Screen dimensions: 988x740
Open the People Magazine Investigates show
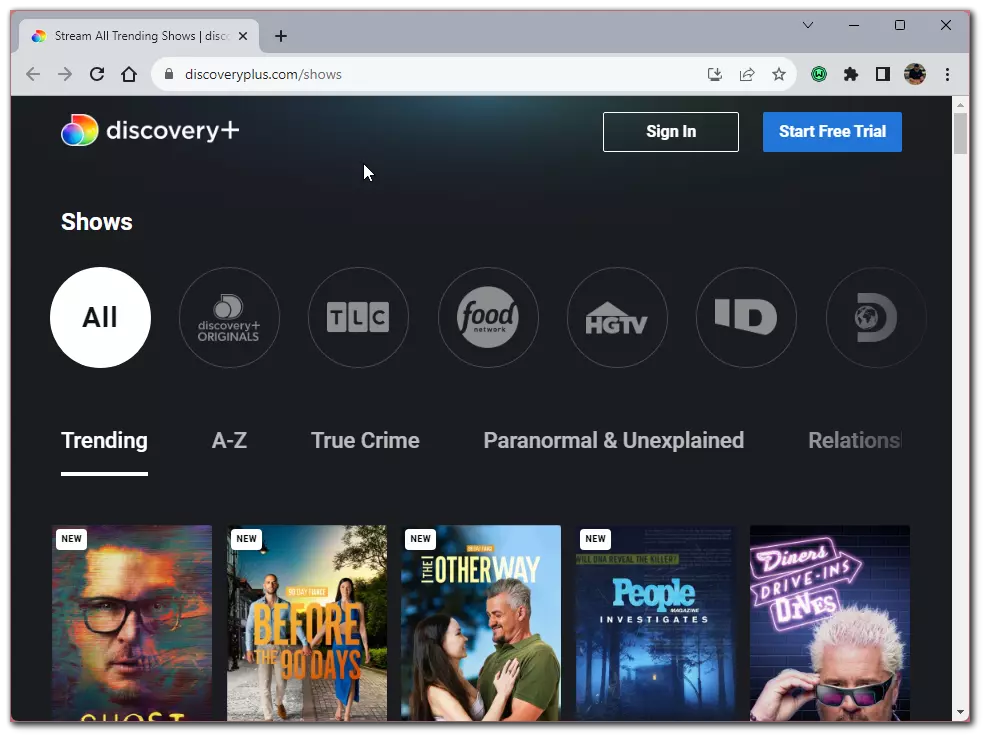pos(655,623)
